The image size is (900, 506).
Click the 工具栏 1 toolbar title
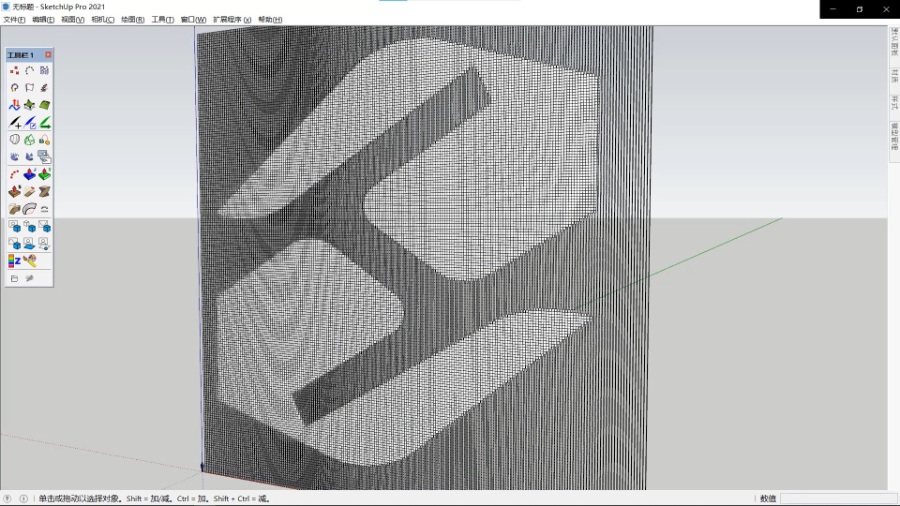[21, 55]
